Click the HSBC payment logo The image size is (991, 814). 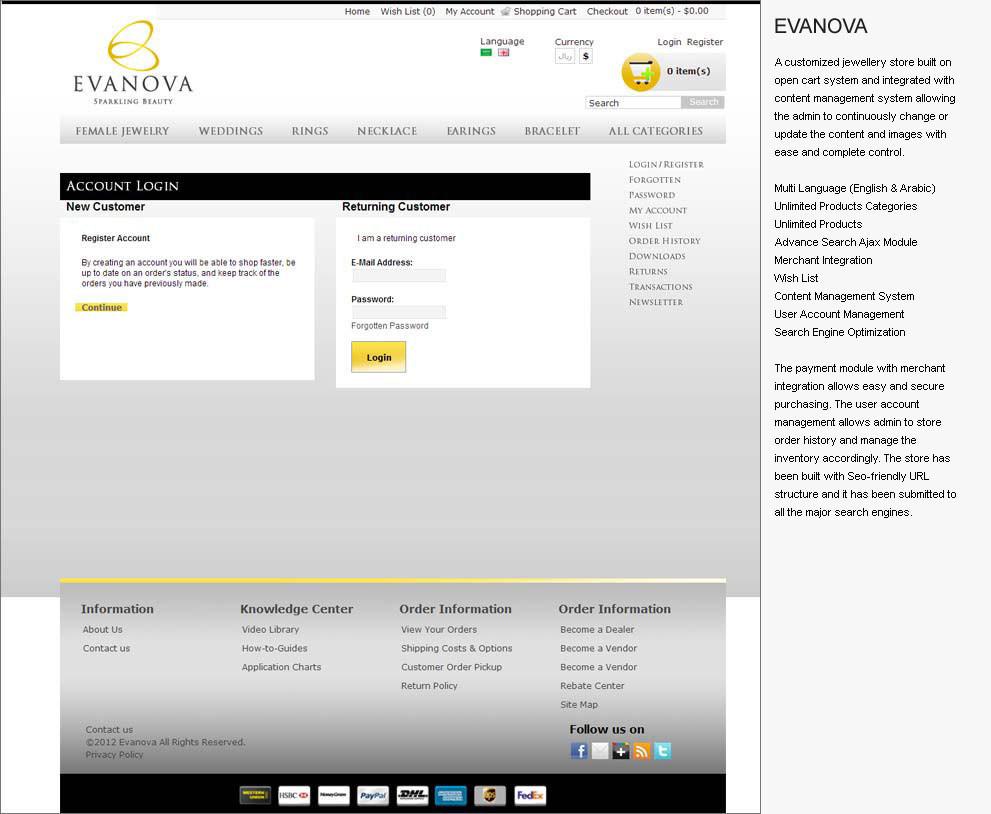[295, 795]
